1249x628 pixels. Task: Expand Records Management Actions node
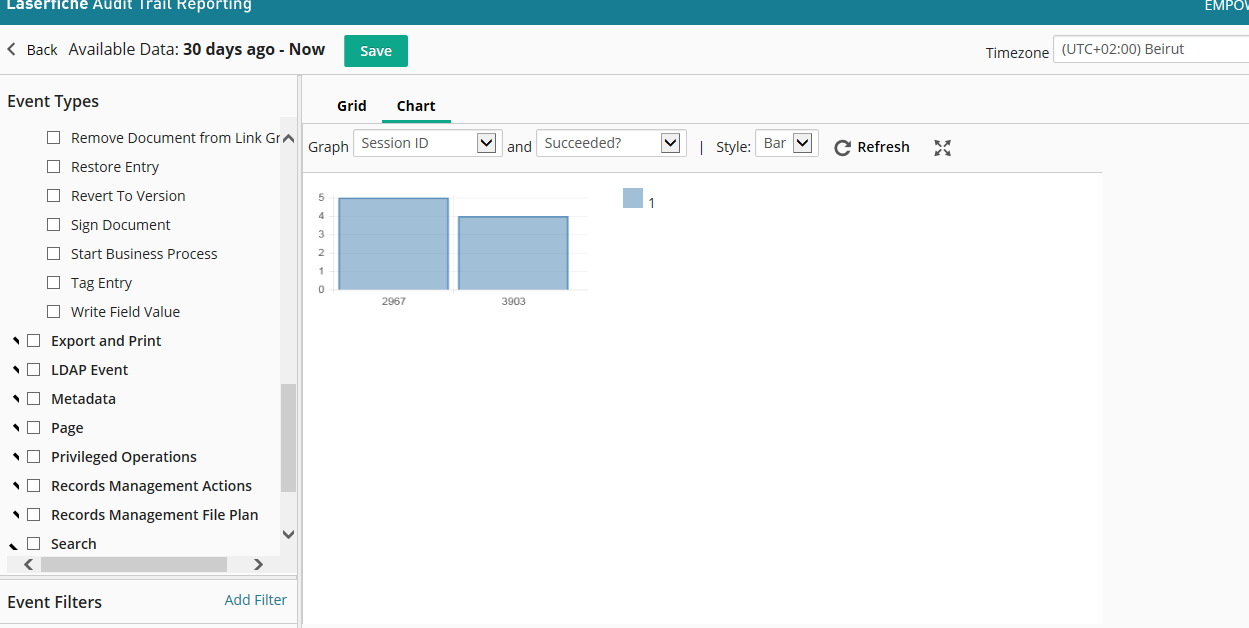(x=15, y=487)
